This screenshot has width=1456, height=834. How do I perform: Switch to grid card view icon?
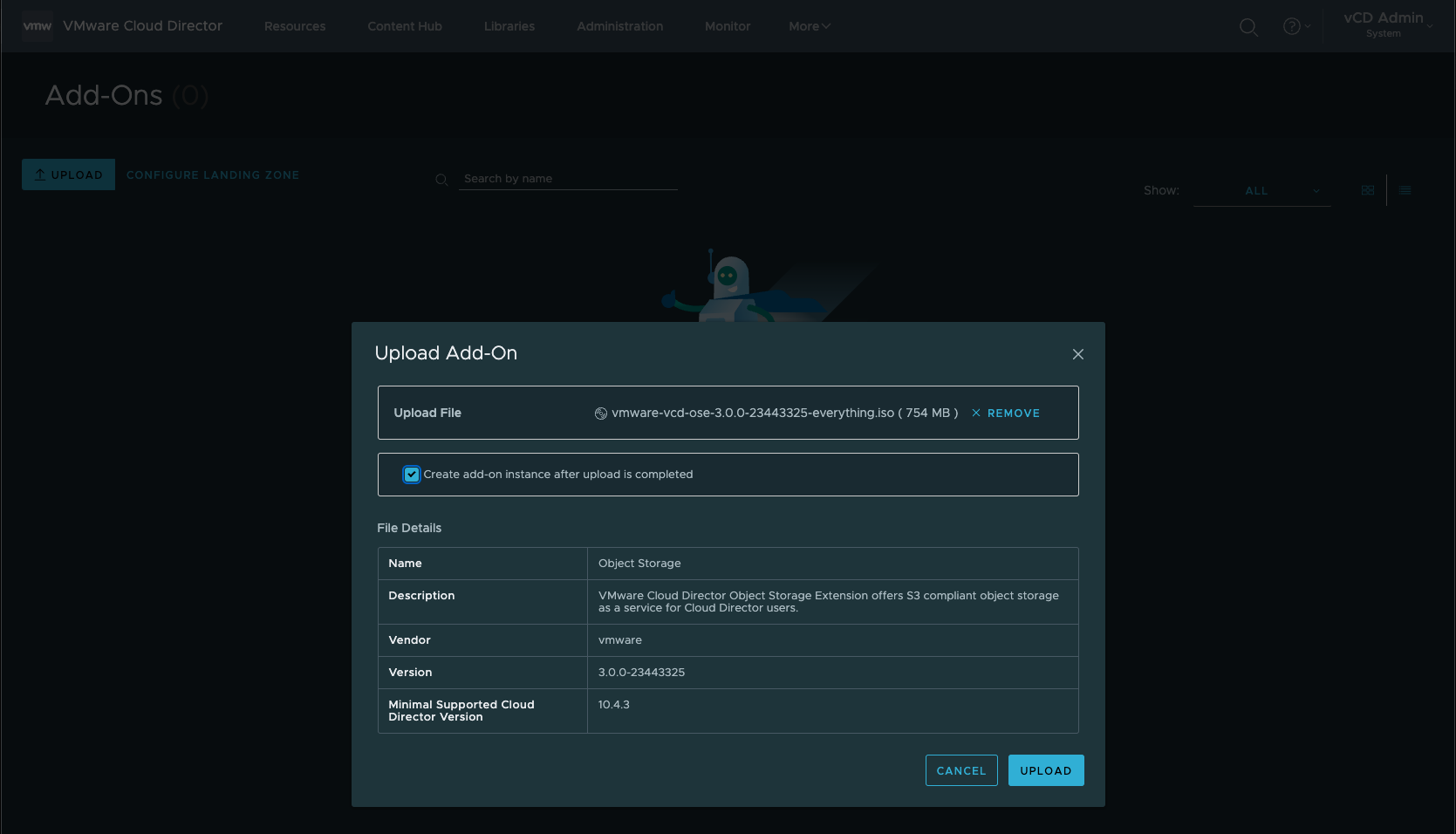tap(1368, 190)
